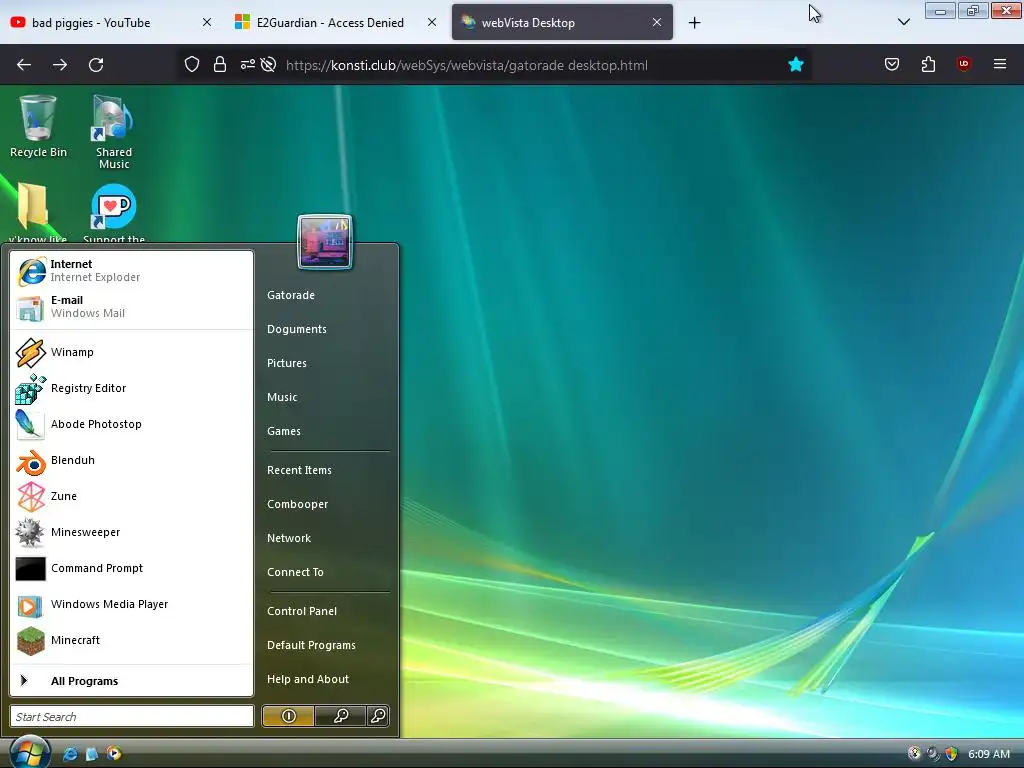Open Combooper
The width and height of the screenshot is (1024, 768).
click(x=297, y=504)
